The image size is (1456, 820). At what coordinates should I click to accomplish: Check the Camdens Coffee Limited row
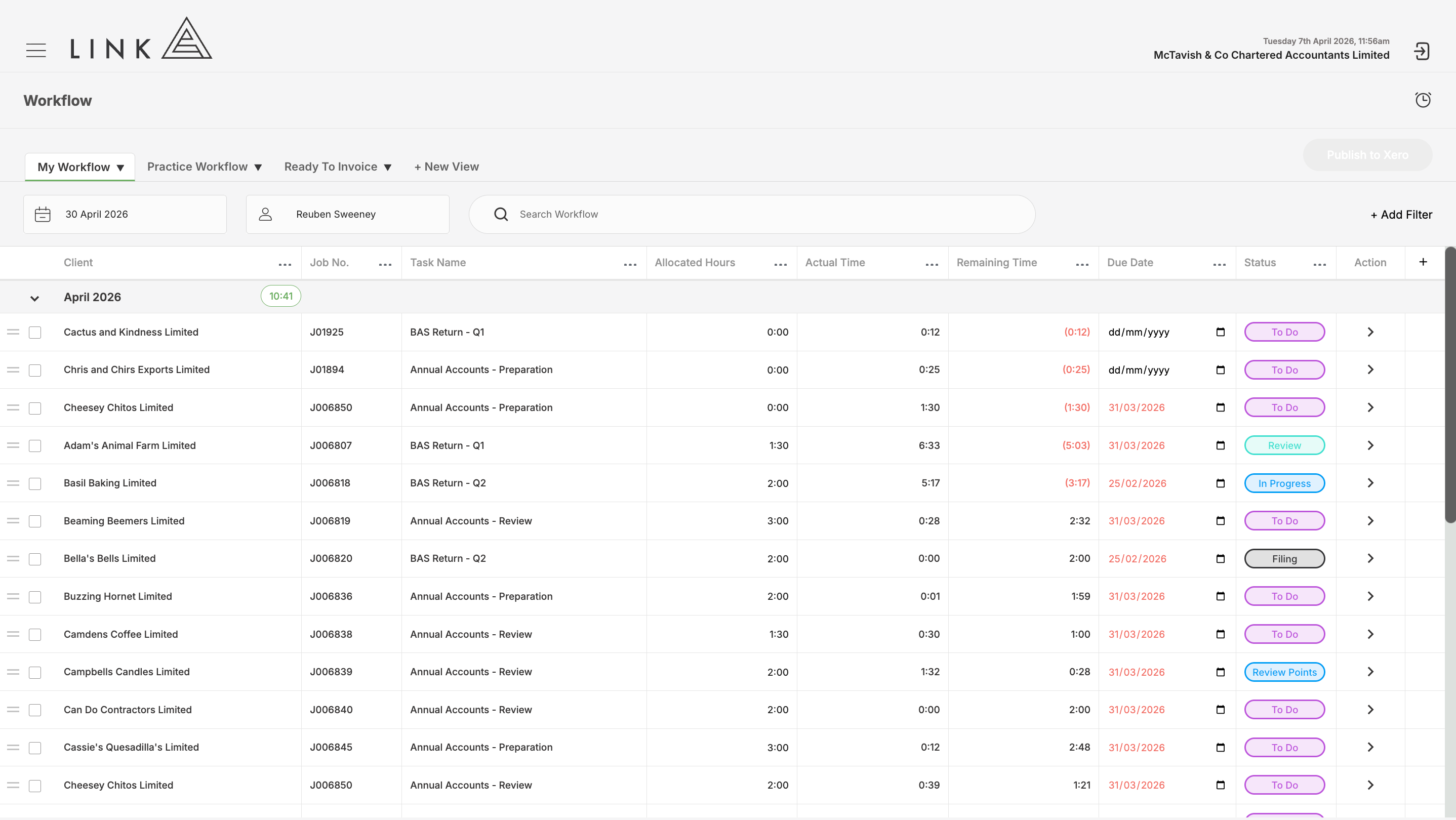[35, 635]
